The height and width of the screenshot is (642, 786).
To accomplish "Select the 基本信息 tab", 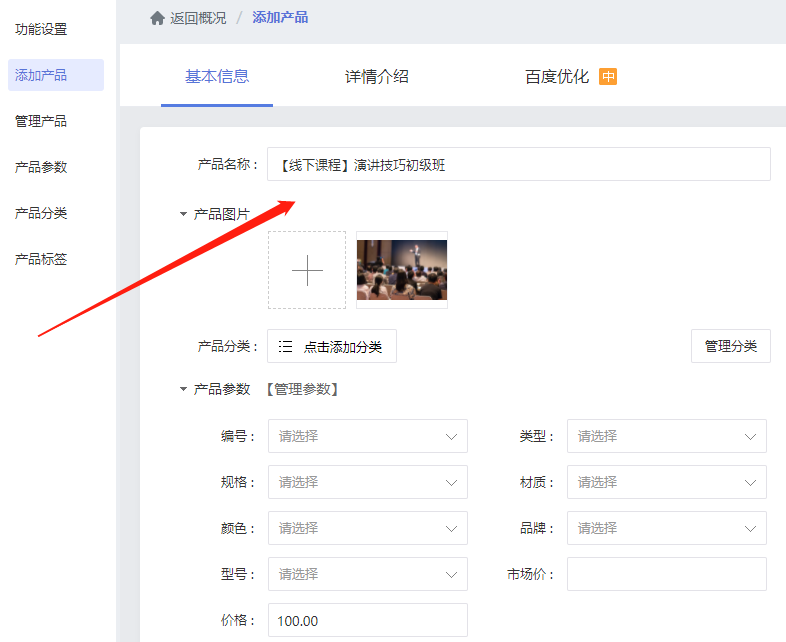I will point(217,77).
